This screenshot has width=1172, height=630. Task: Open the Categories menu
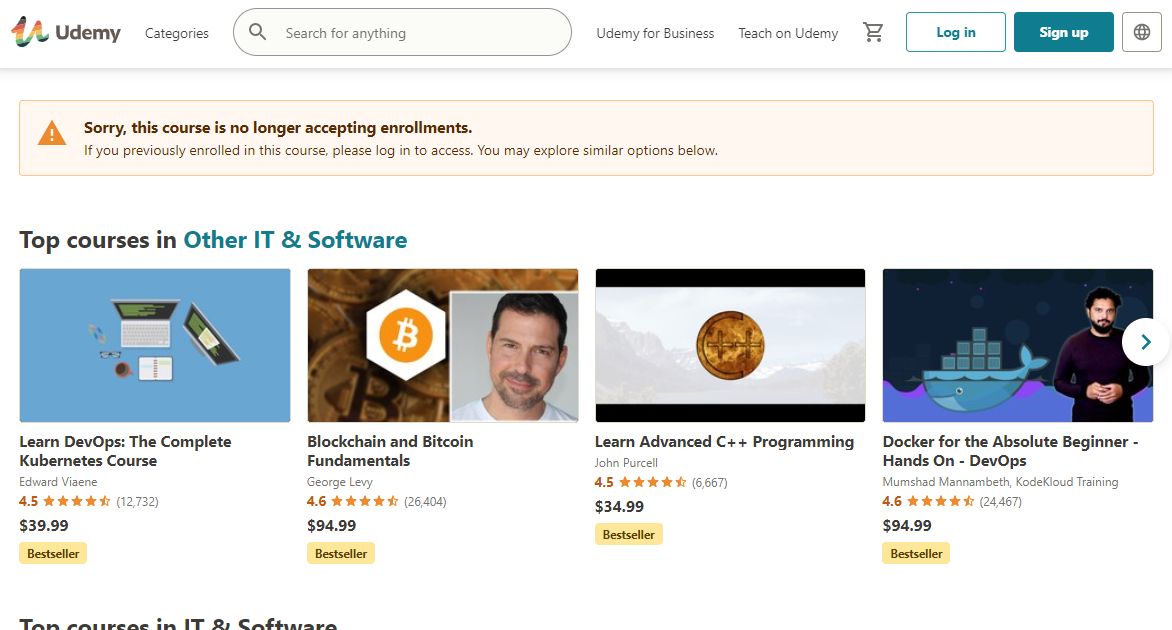(177, 33)
